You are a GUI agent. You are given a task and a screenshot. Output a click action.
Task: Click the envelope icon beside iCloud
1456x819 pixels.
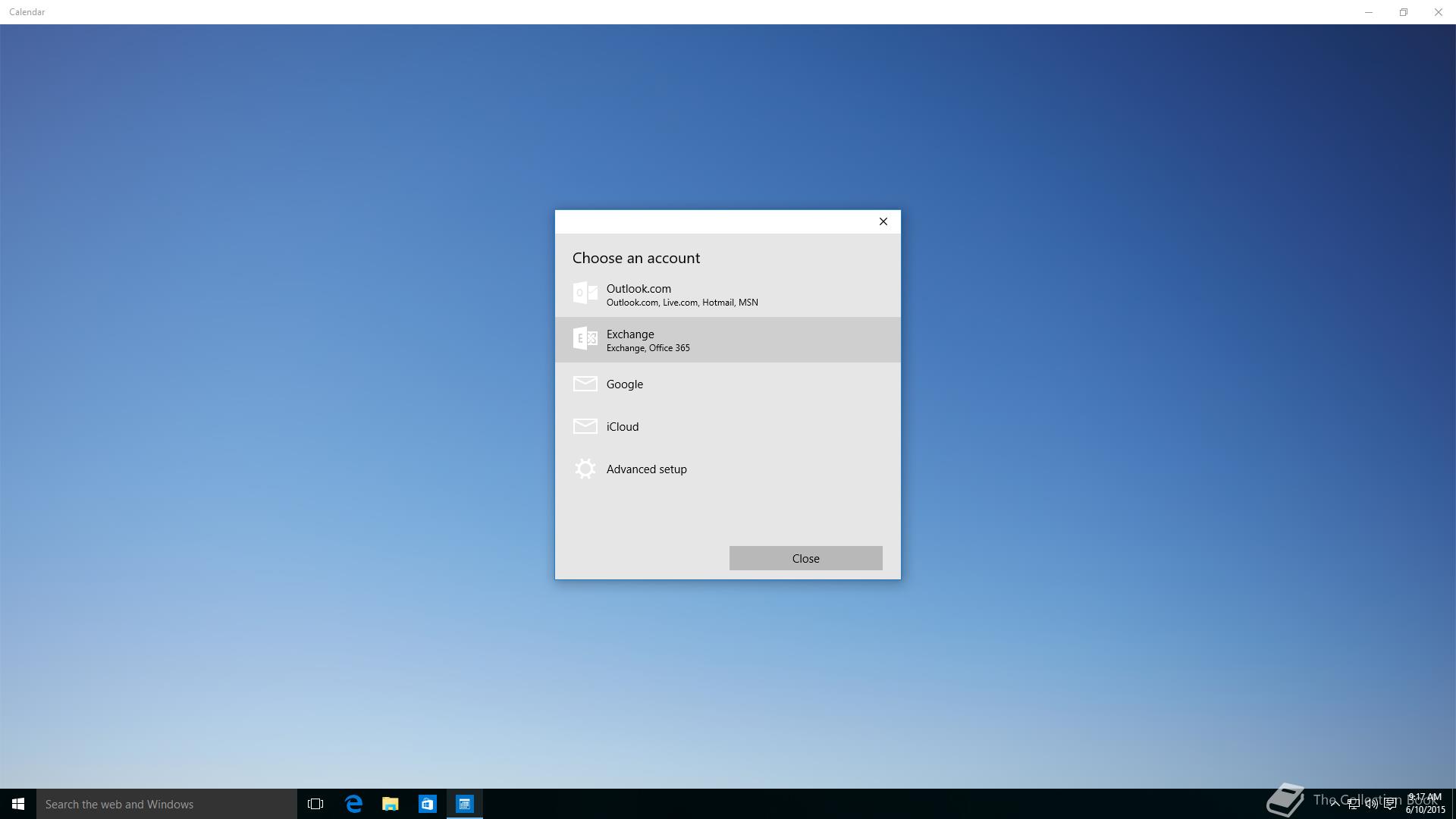point(585,426)
